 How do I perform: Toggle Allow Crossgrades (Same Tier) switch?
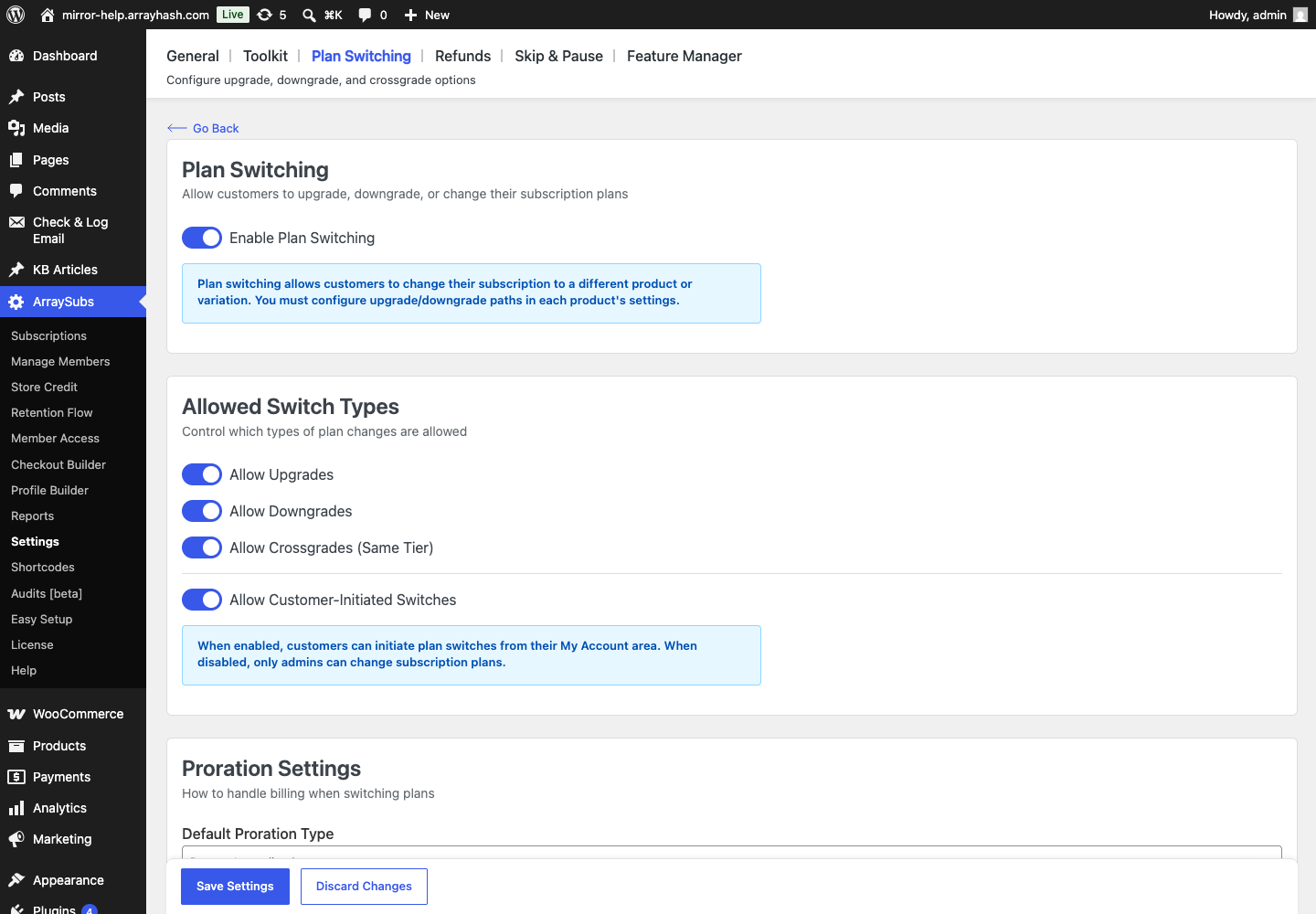[202, 547]
